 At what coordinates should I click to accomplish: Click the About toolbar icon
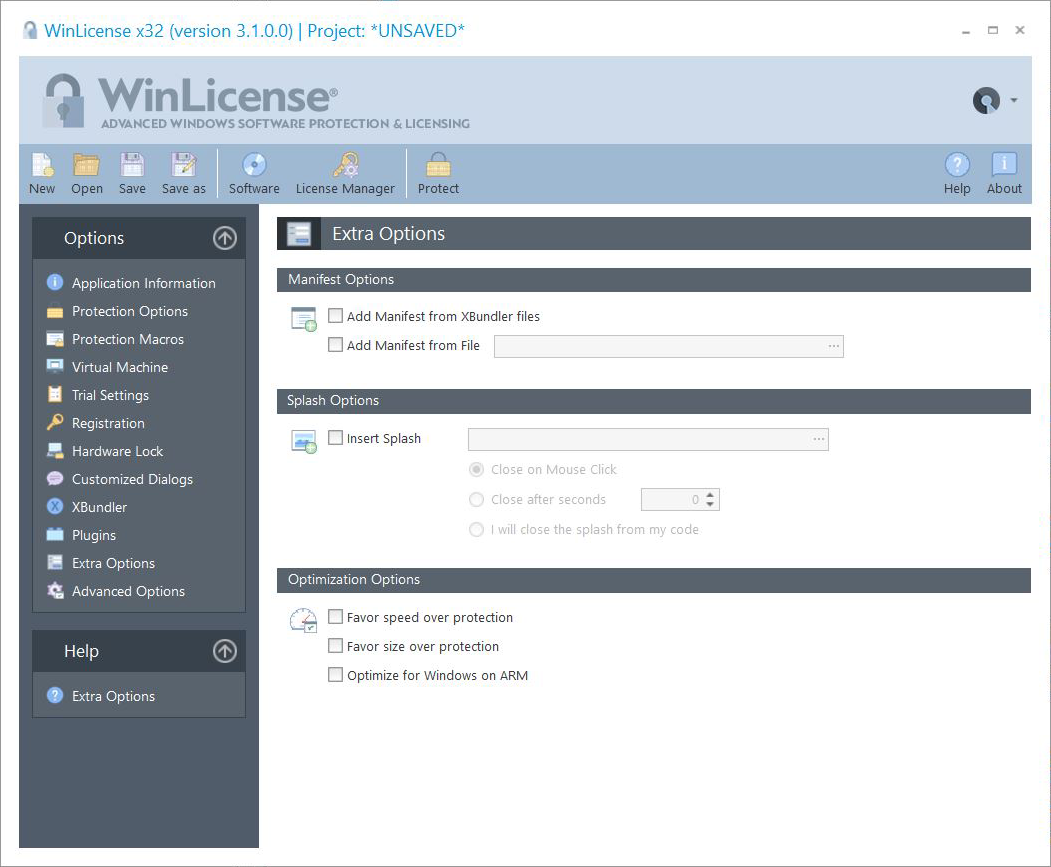tap(1003, 165)
